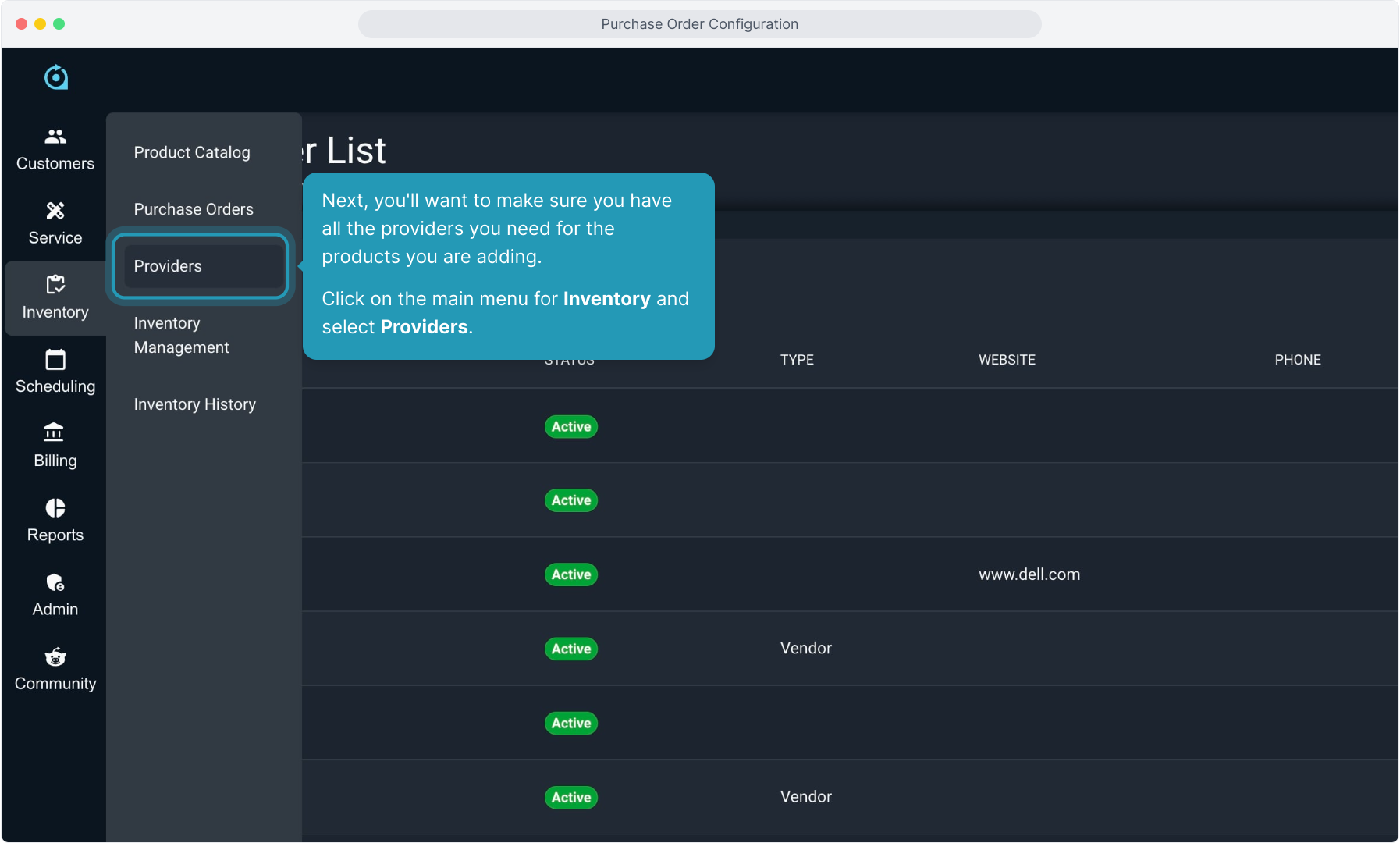The height and width of the screenshot is (843, 1400).
Task: Open Purchase Orders in the submenu
Action: pos(194,209)
